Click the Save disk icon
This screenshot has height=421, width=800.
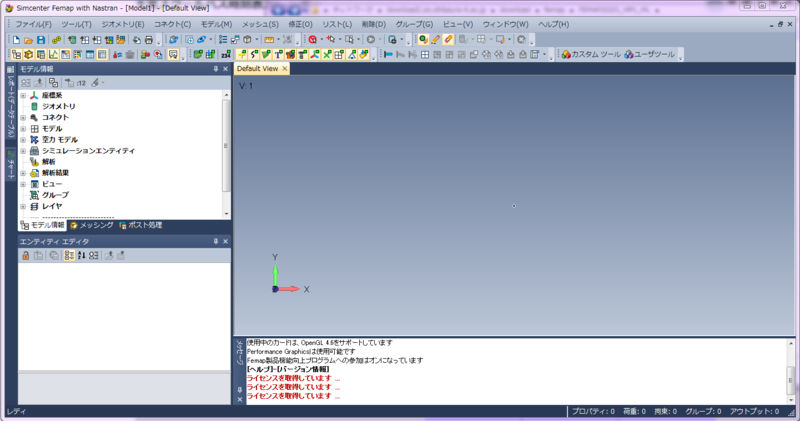point(41,39)
